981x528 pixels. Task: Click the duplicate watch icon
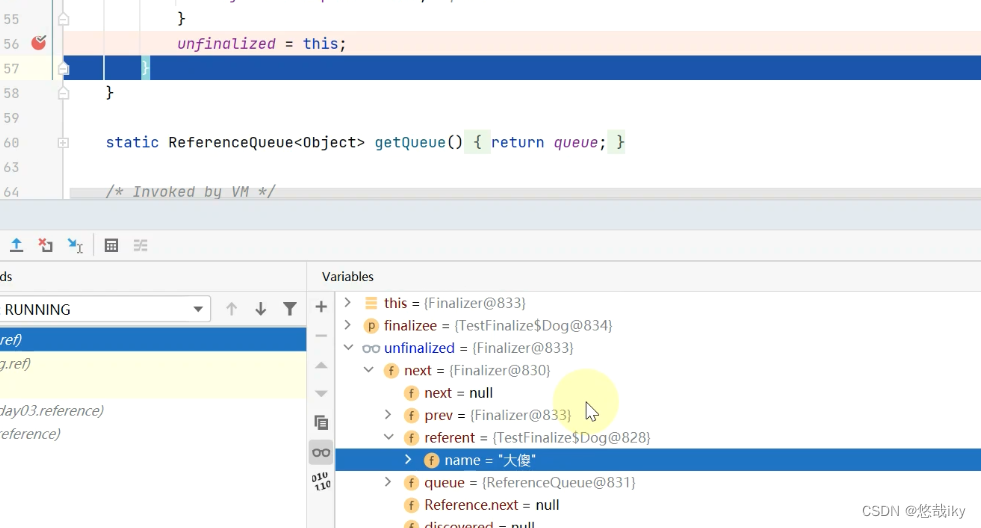click(321, 423)
